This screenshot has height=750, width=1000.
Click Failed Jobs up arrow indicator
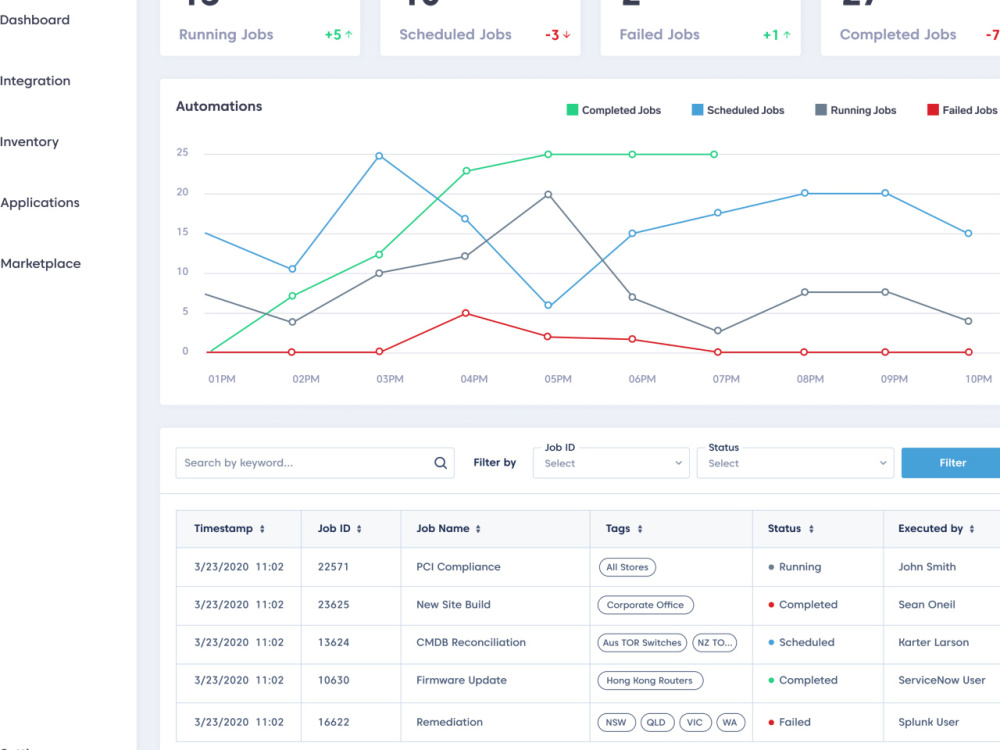[786, 34]
